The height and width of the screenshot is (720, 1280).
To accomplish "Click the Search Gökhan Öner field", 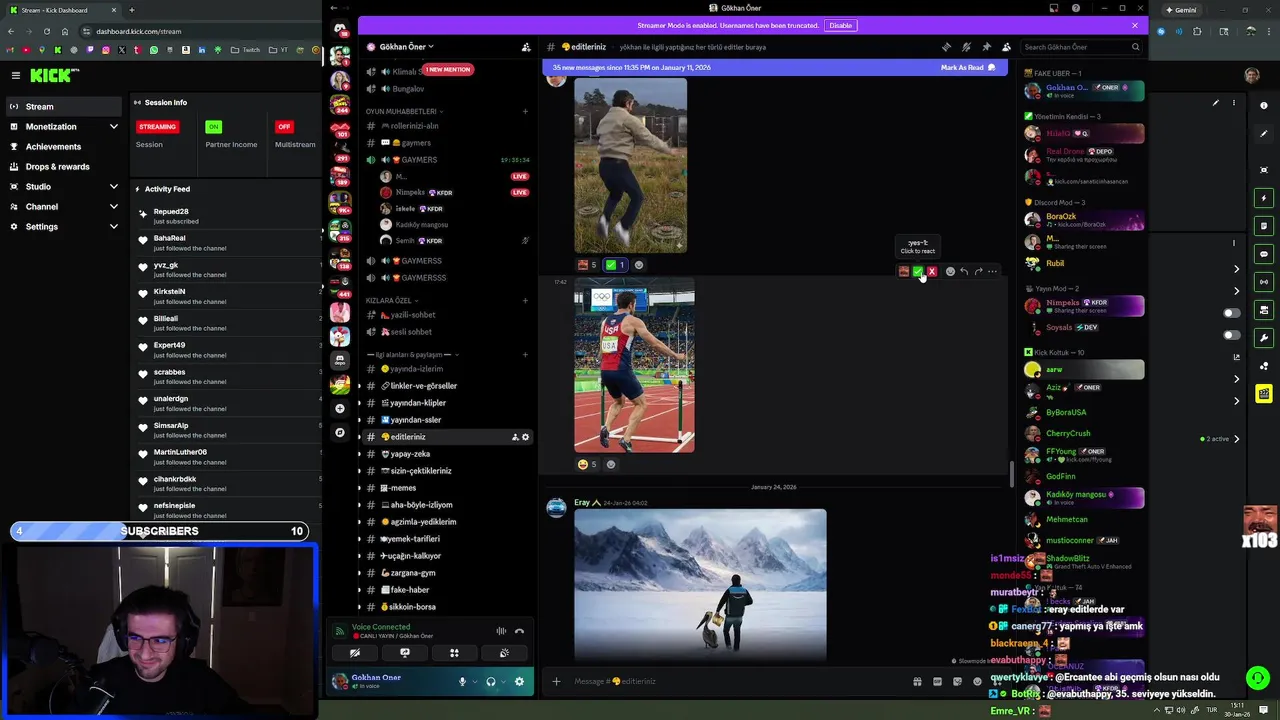I will [x=1081, y=47].
